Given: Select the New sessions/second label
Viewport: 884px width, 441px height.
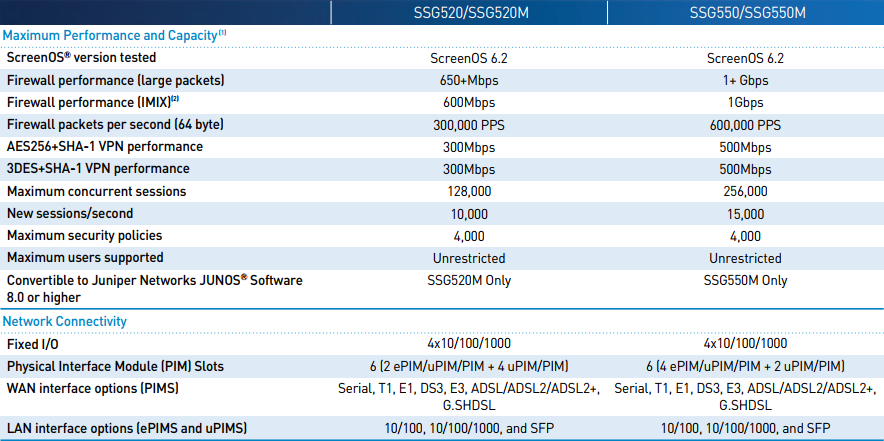Looking at the screenshot, I should (x=70, y=213).
